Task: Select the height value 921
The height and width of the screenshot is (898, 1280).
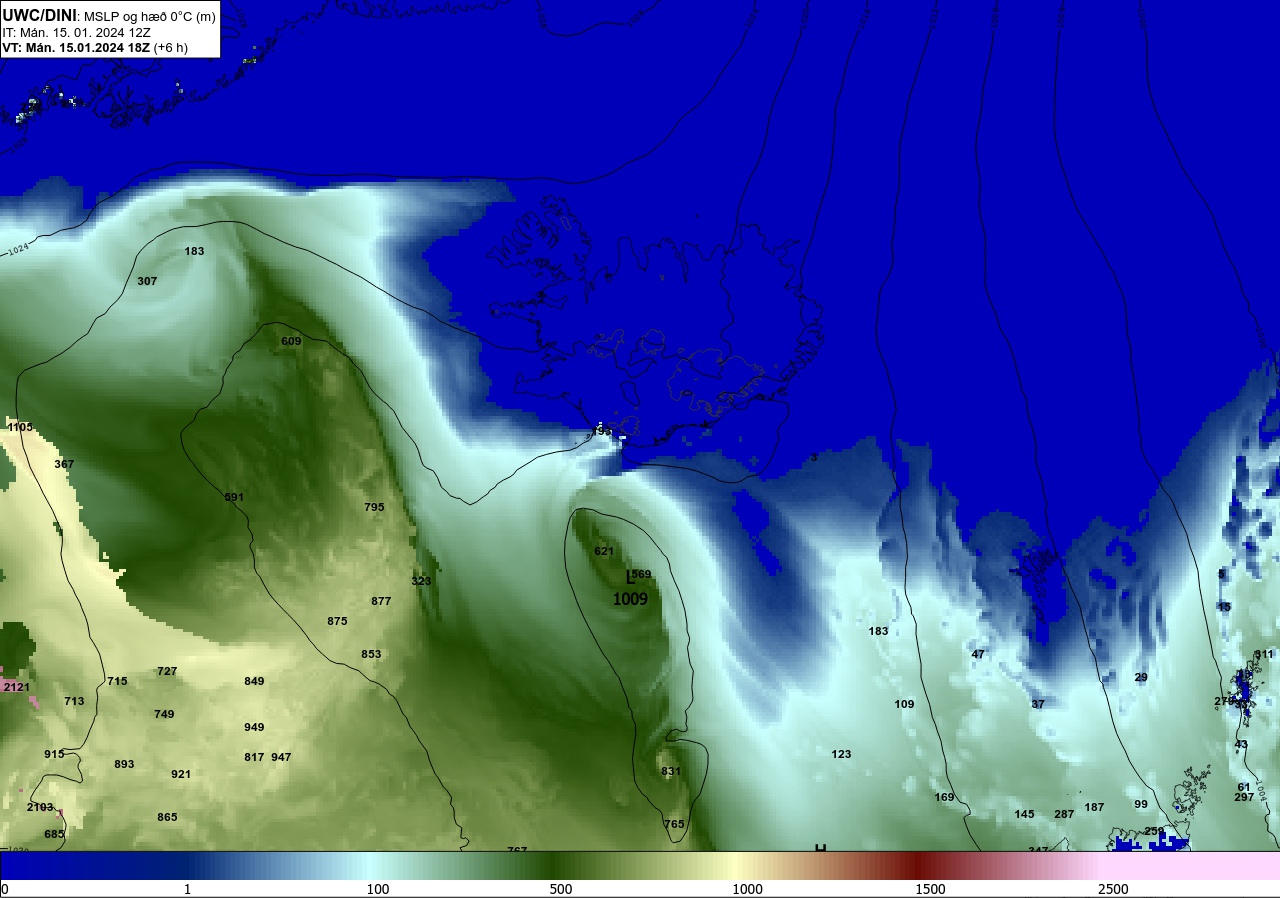Action: tap(181, 774)
